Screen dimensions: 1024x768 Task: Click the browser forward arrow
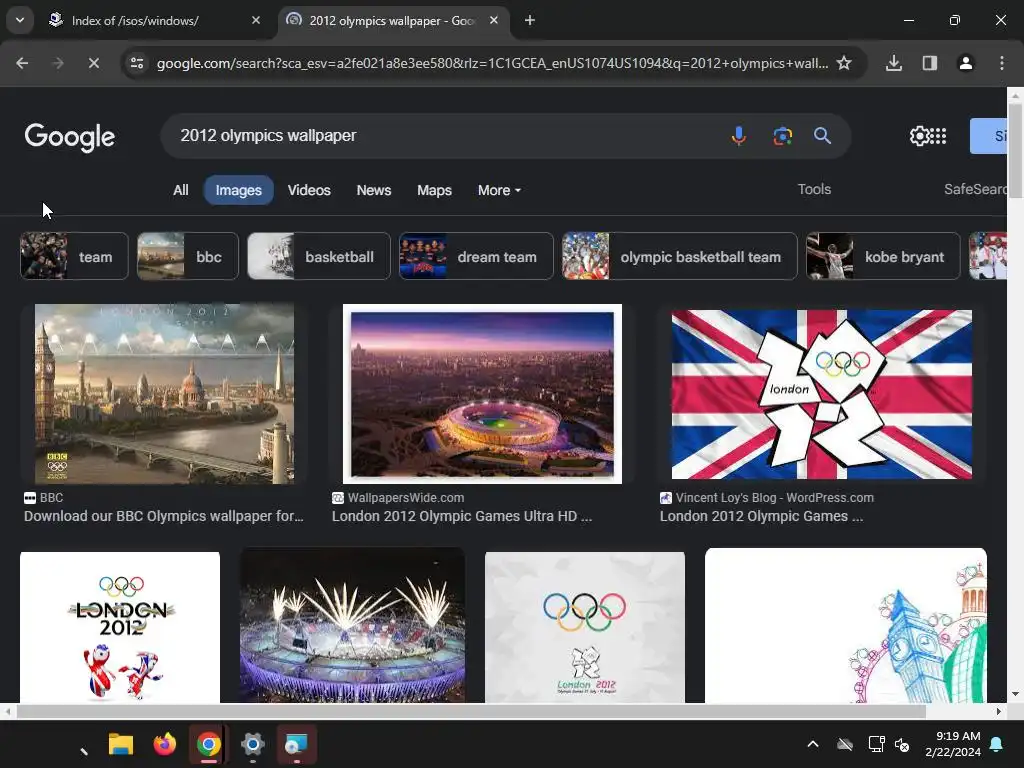point(58,63)
